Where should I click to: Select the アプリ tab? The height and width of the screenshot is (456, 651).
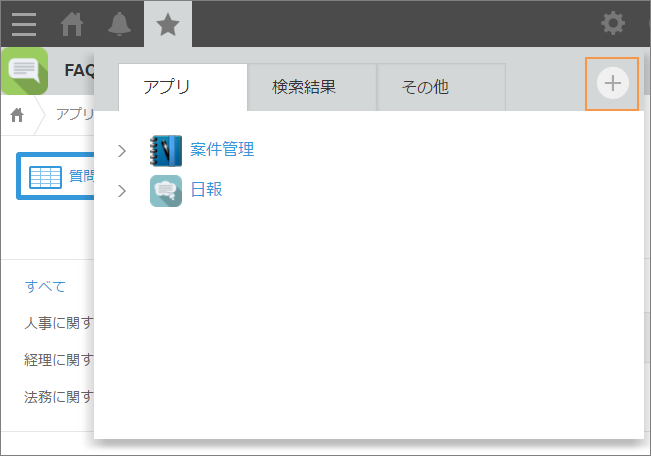[x=183, y=87]
